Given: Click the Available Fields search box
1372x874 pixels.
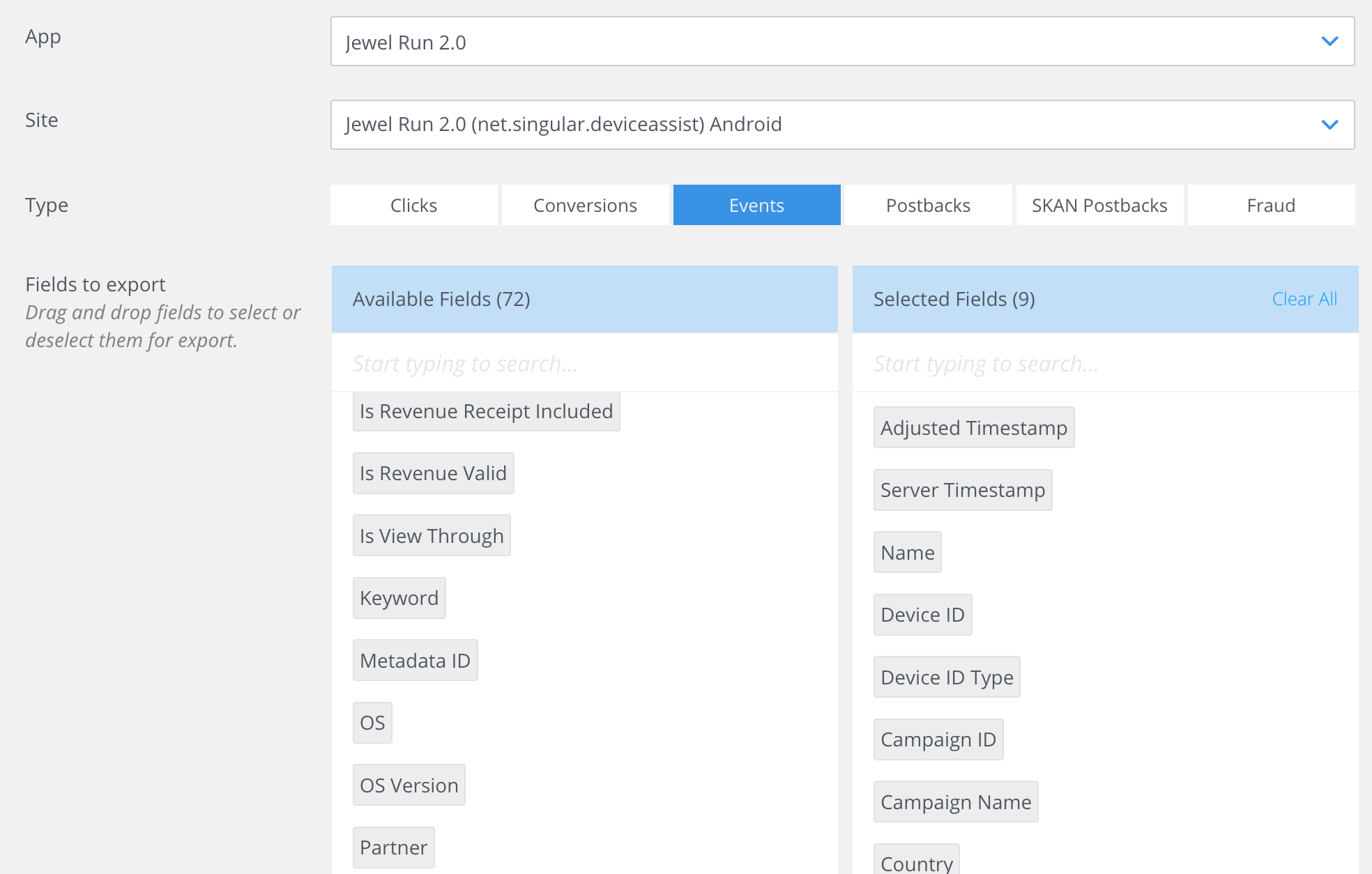Looking at the screenshot, I should (x=584, y=362).
